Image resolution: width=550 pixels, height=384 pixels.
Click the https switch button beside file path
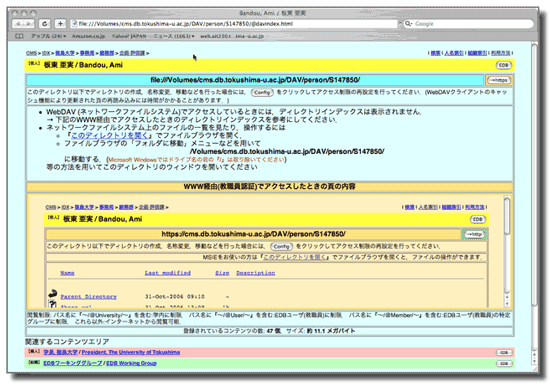click(499, 80)
